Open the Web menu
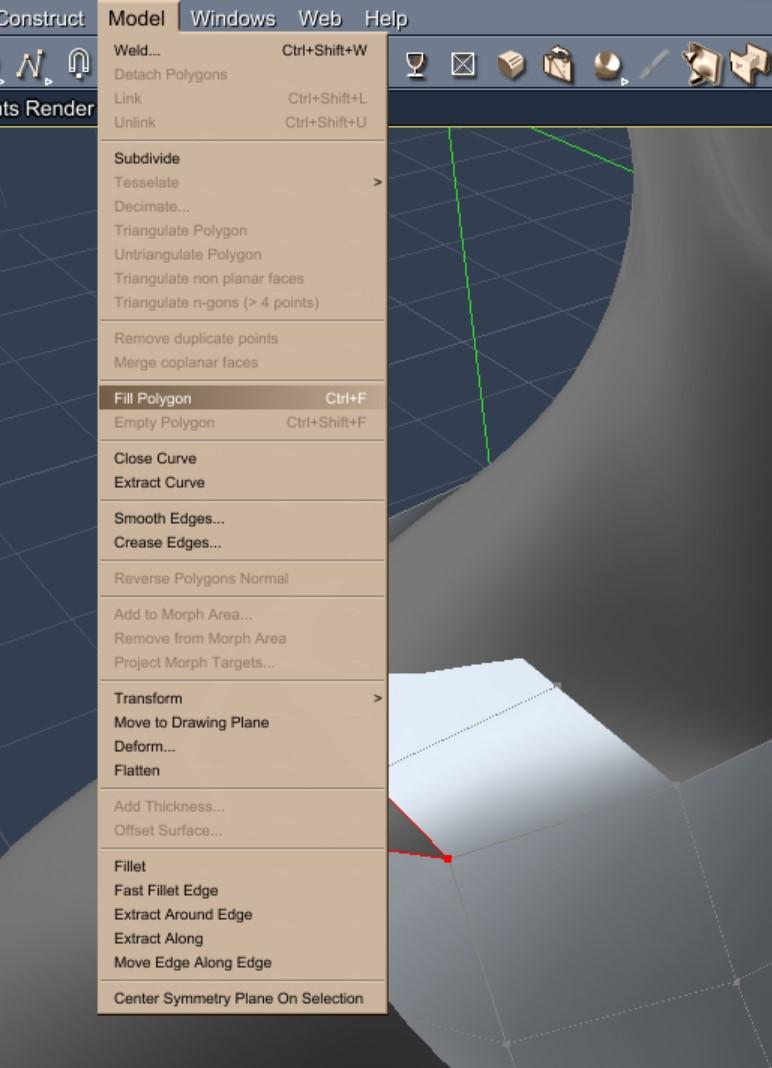This screenshot has height=1068, width=772. tap(320, 18)
